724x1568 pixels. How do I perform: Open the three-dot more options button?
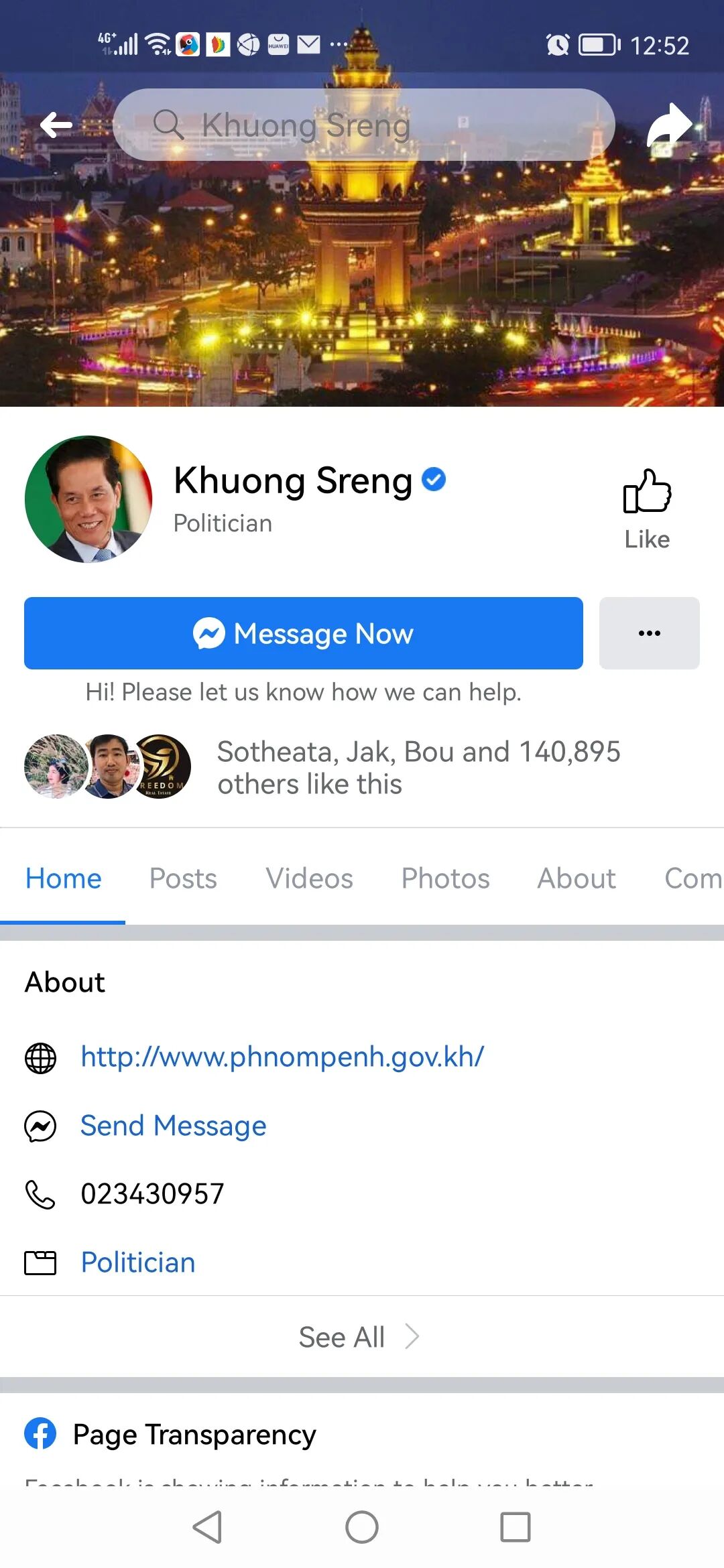coord(649,633)
